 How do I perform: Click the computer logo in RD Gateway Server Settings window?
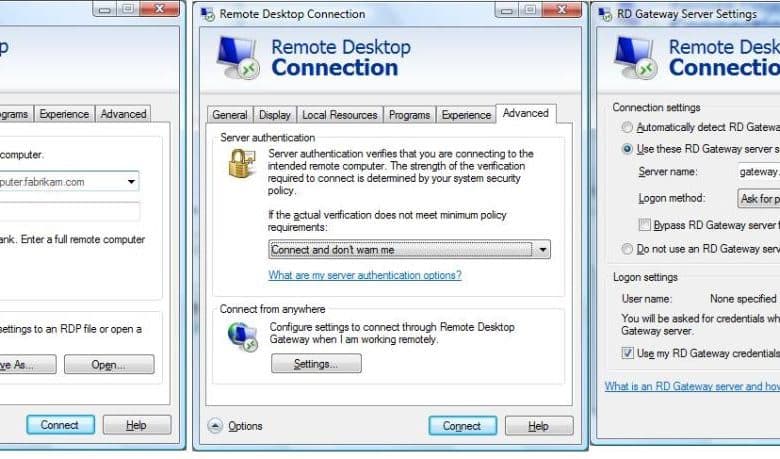point(636,58)
